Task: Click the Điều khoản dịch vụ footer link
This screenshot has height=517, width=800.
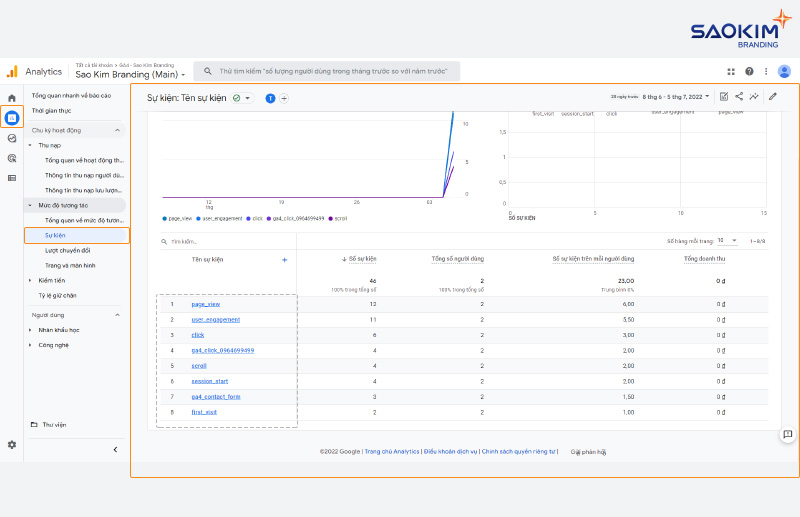Action: (x=451, y=452)
